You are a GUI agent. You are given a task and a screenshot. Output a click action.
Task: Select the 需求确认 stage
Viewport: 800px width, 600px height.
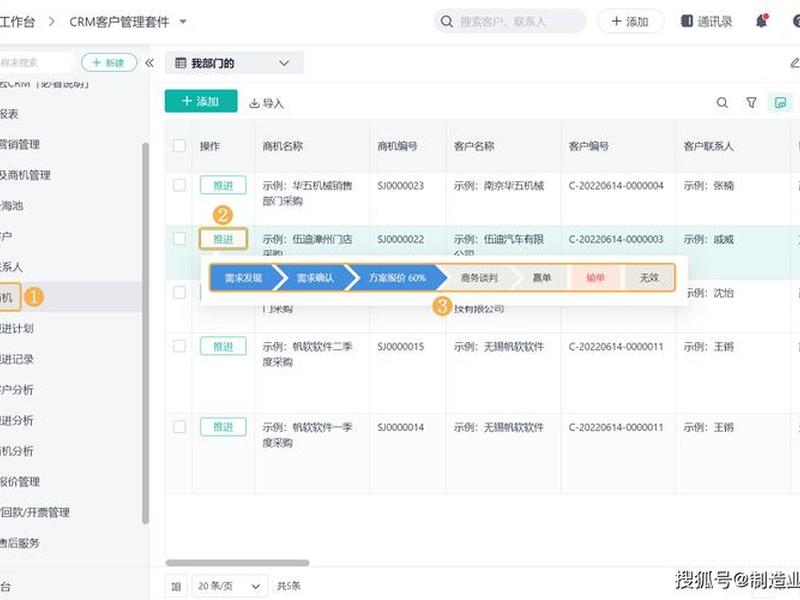coord(315,278)
